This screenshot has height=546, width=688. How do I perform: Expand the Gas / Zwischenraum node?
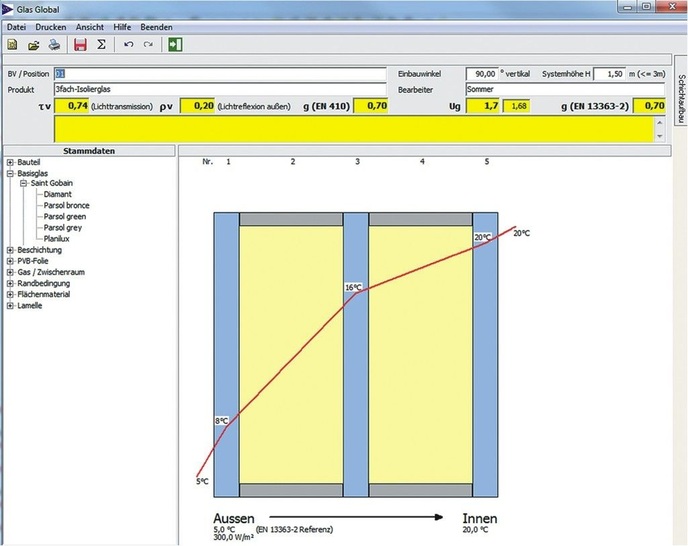[x=10, y=272]
